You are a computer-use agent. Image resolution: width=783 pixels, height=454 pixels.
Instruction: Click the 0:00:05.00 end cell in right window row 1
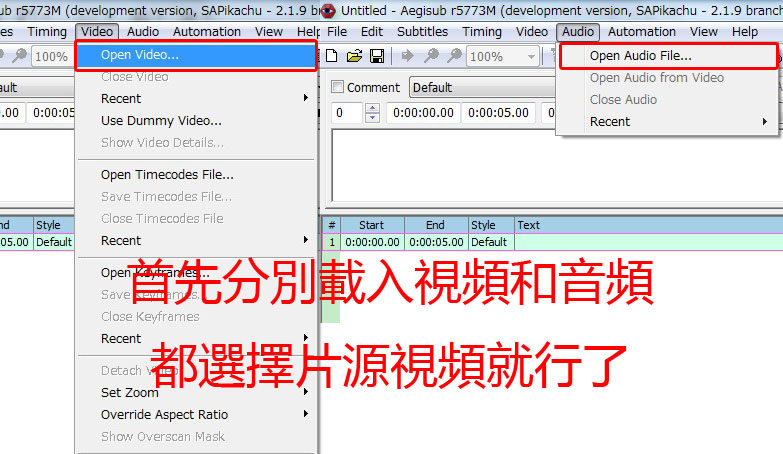pyautogui.click(x=436, y=242)
